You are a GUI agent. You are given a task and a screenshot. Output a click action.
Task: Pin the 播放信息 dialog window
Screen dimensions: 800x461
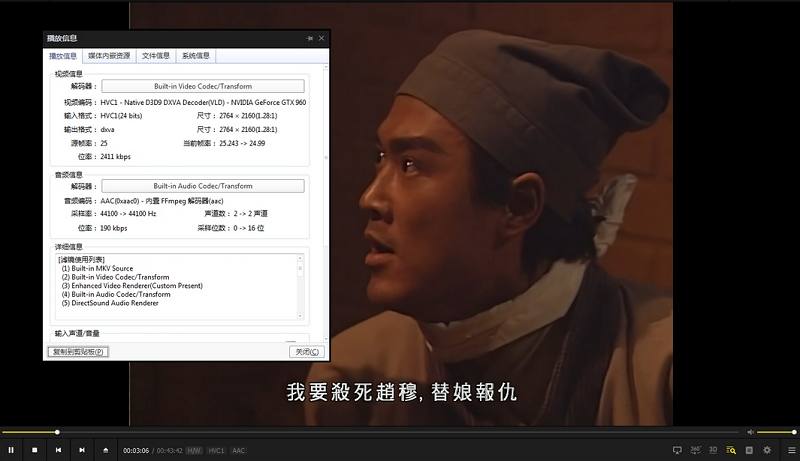click(x=309, y=38)
